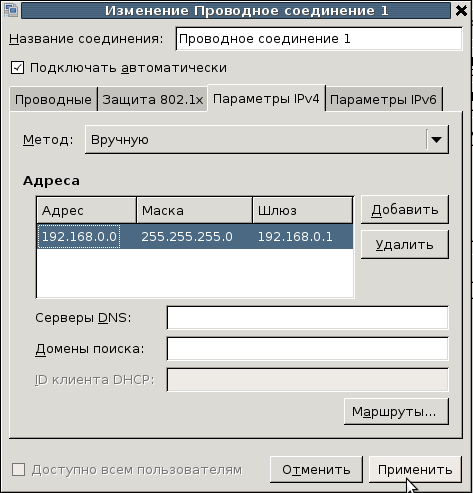This screenshot has width=473, height=493.
Task: Switch to the "Проводные" tab
Action: tap(53, 99)
